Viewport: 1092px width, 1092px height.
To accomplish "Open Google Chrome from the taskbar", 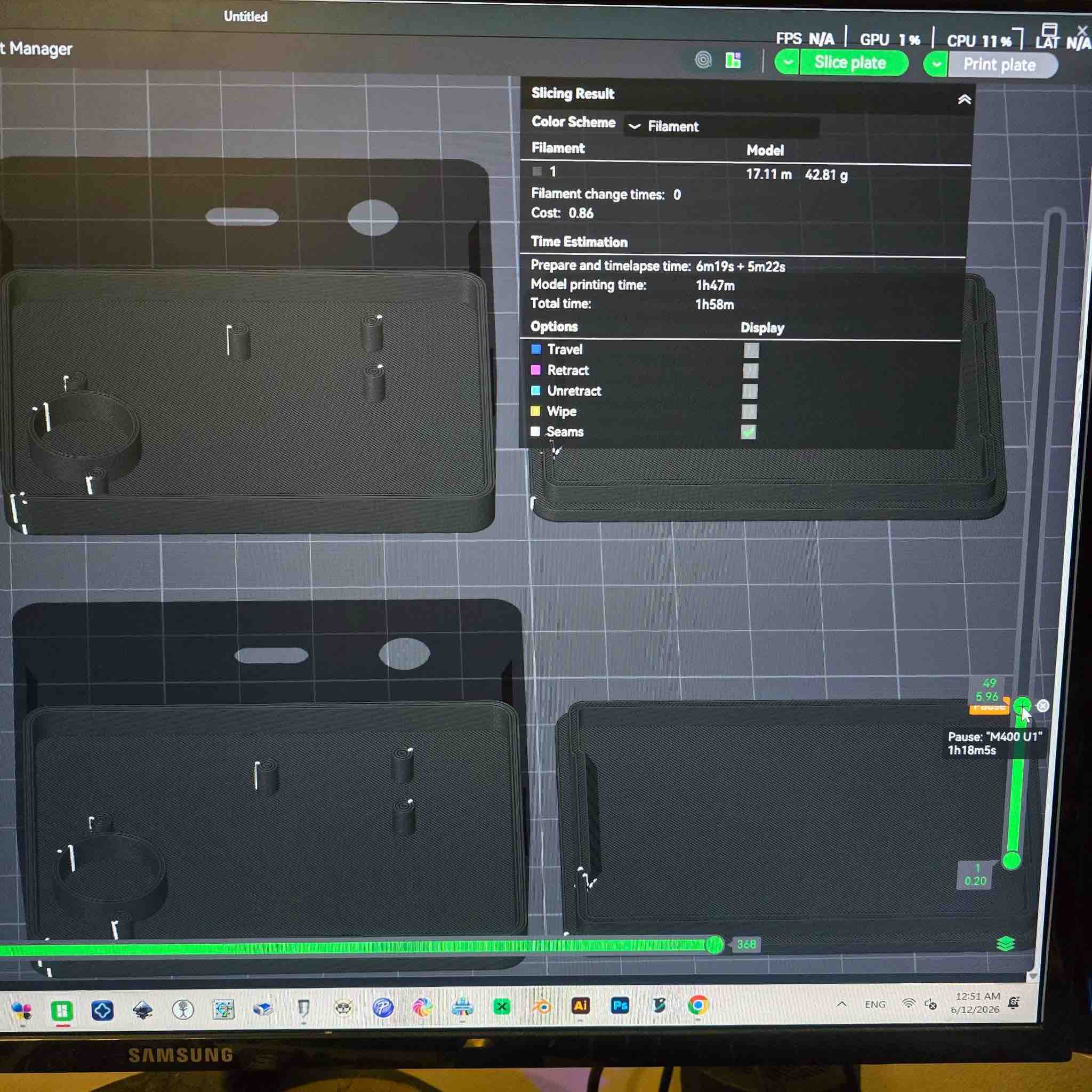I will (698, 1005).
